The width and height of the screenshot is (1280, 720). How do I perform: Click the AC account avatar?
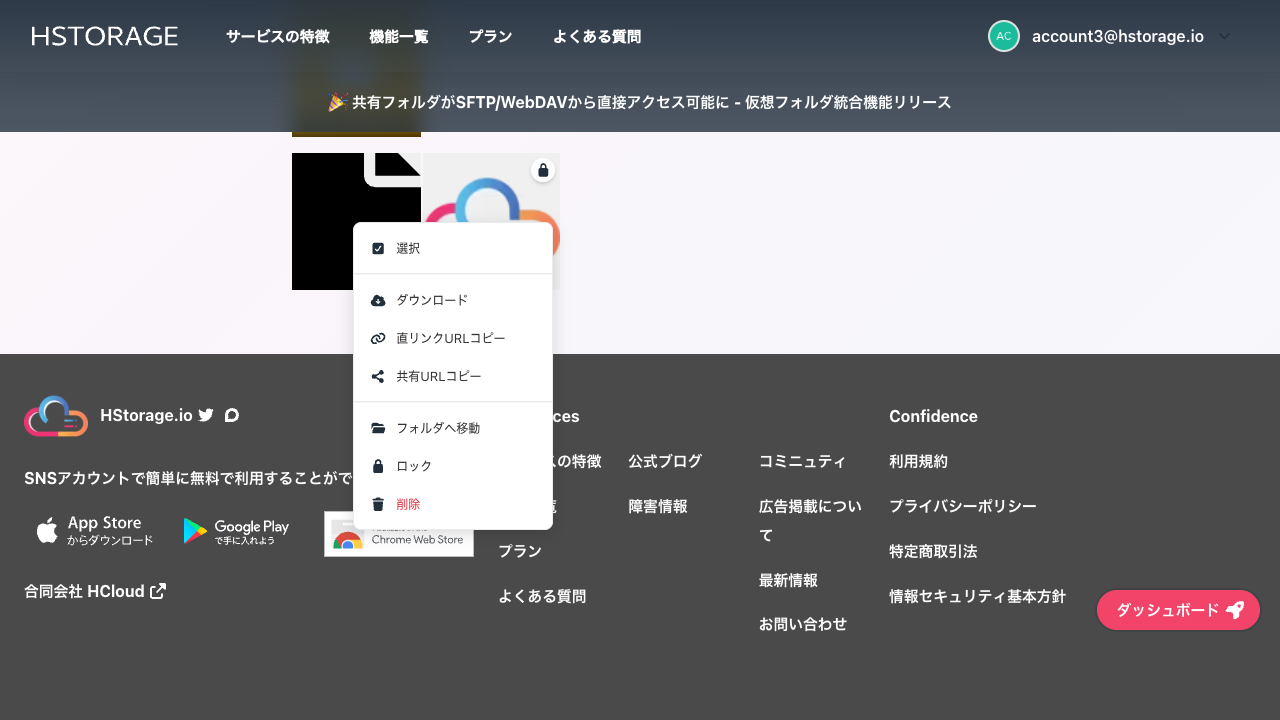1004,36
